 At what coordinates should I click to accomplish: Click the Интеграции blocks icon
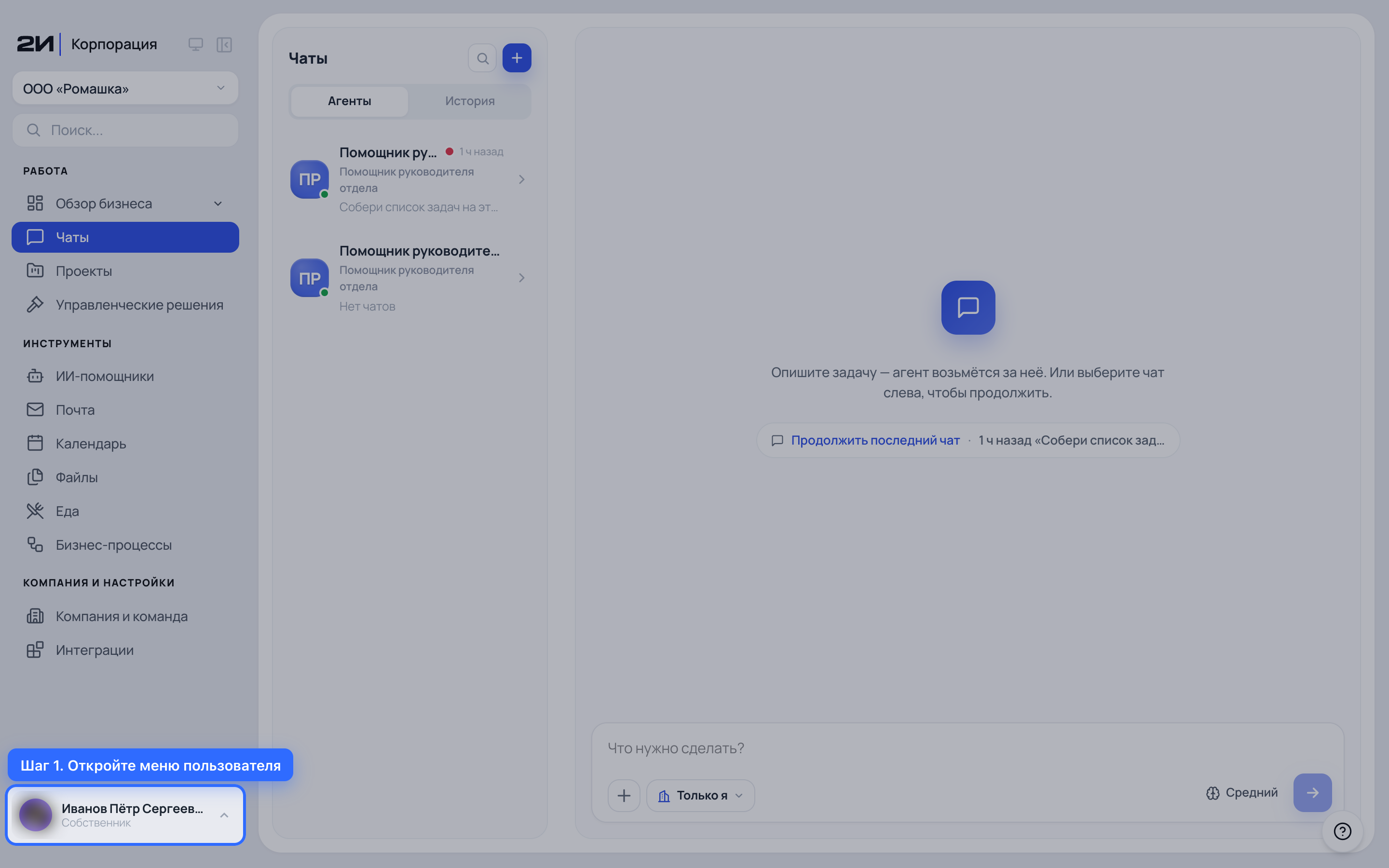coord(35,650)
